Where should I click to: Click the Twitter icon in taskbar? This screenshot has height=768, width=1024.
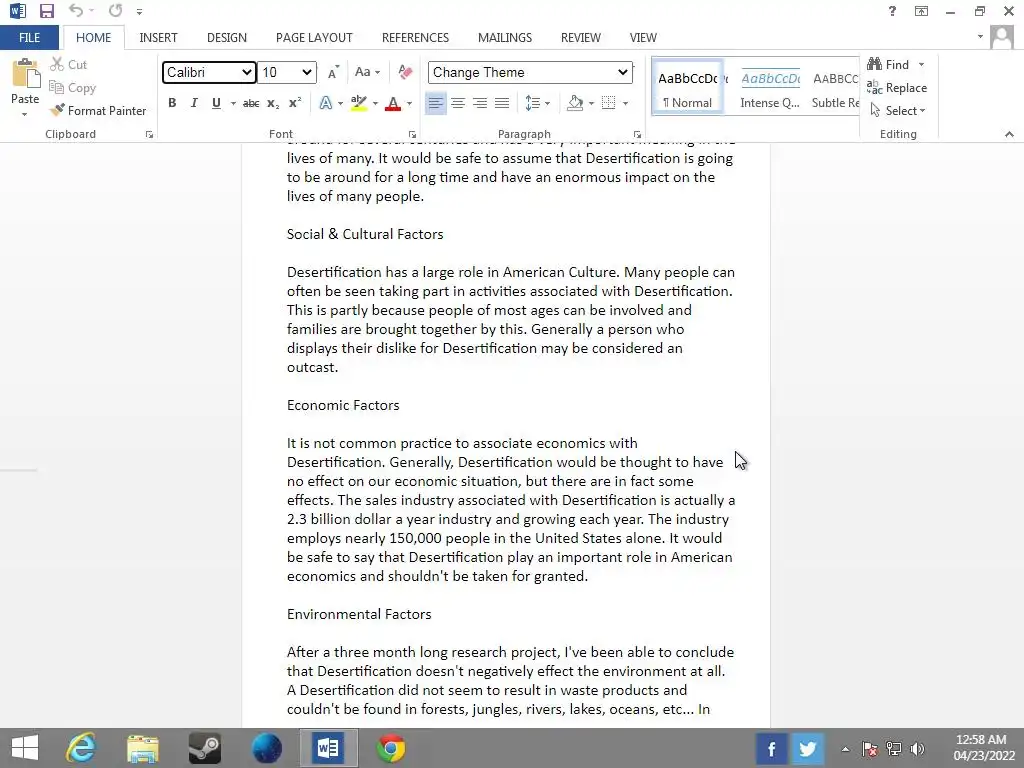point(808,748)
